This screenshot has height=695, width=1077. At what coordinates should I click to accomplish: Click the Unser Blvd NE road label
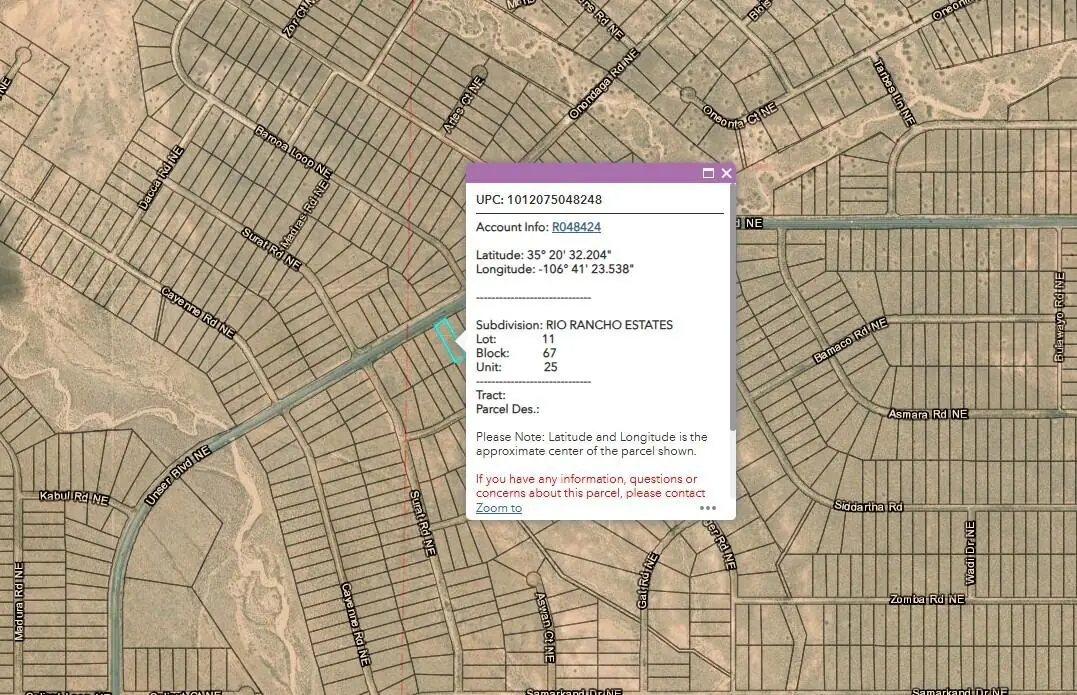[x=178, y=476]
